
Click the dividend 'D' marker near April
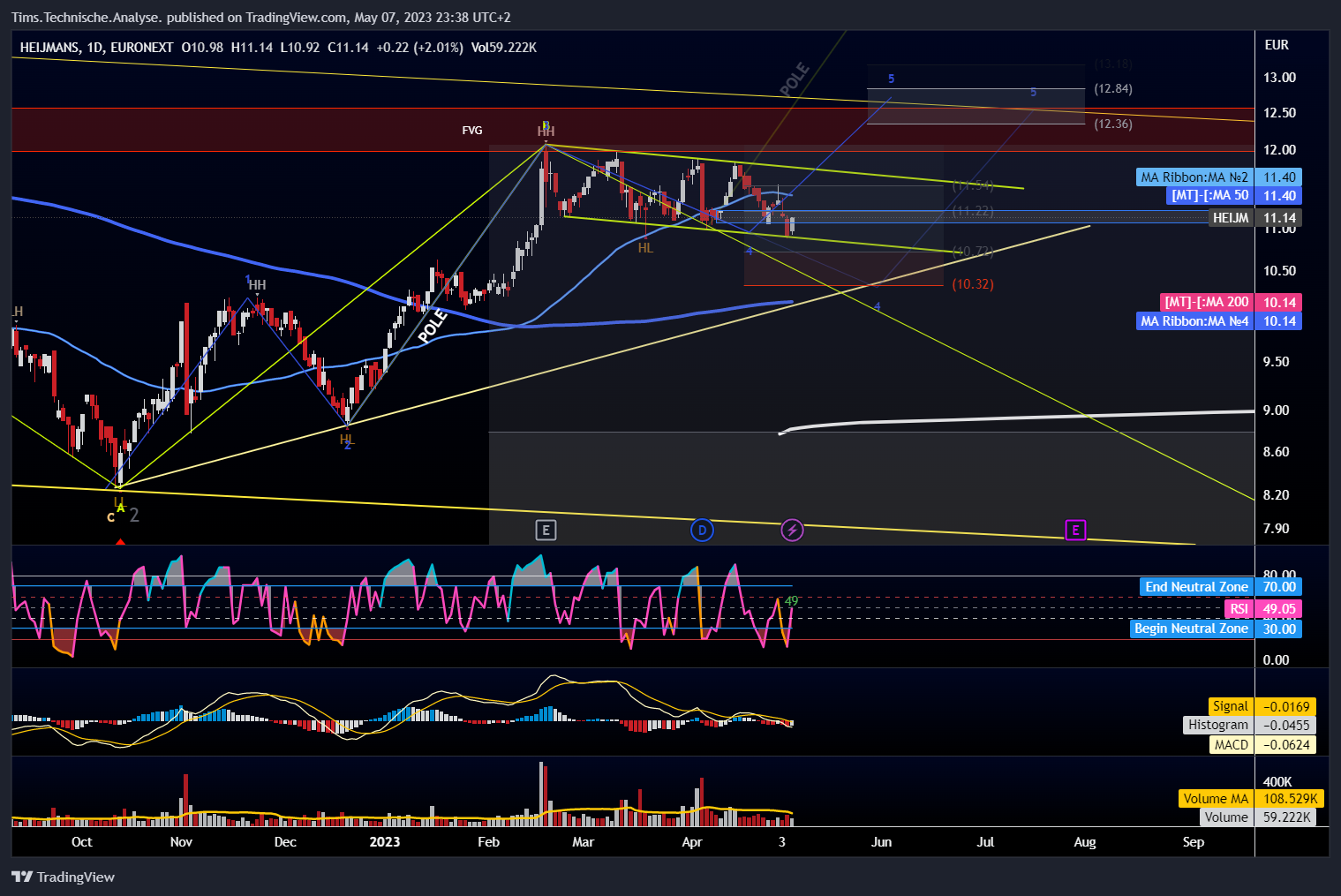click(x=702, y=530)
